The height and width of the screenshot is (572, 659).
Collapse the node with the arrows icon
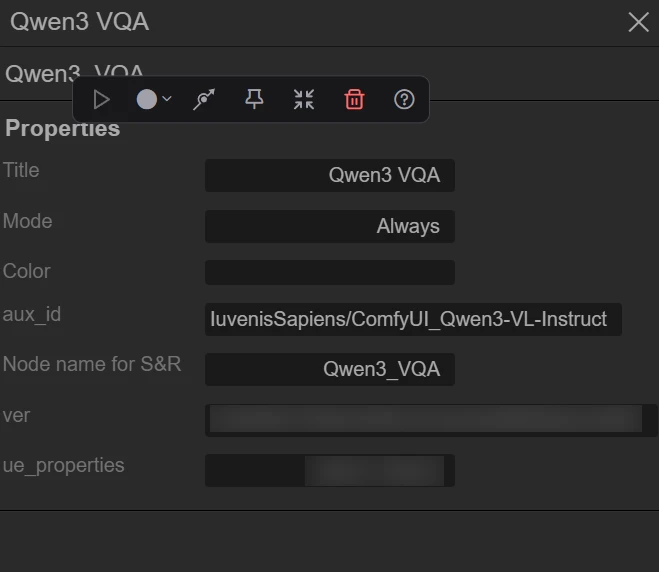304,100
